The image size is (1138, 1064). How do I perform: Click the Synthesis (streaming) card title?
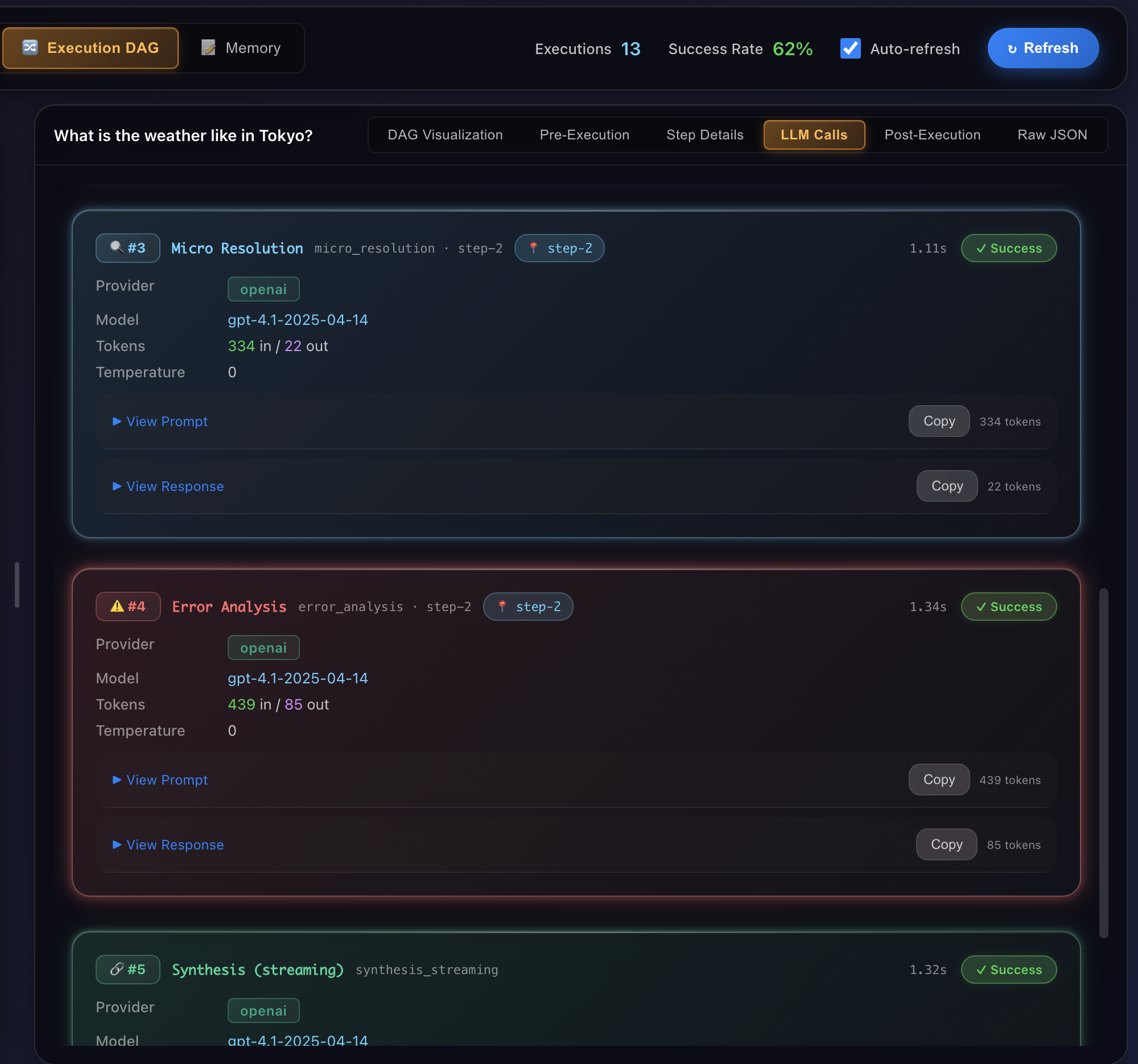(x=258, y=970)
